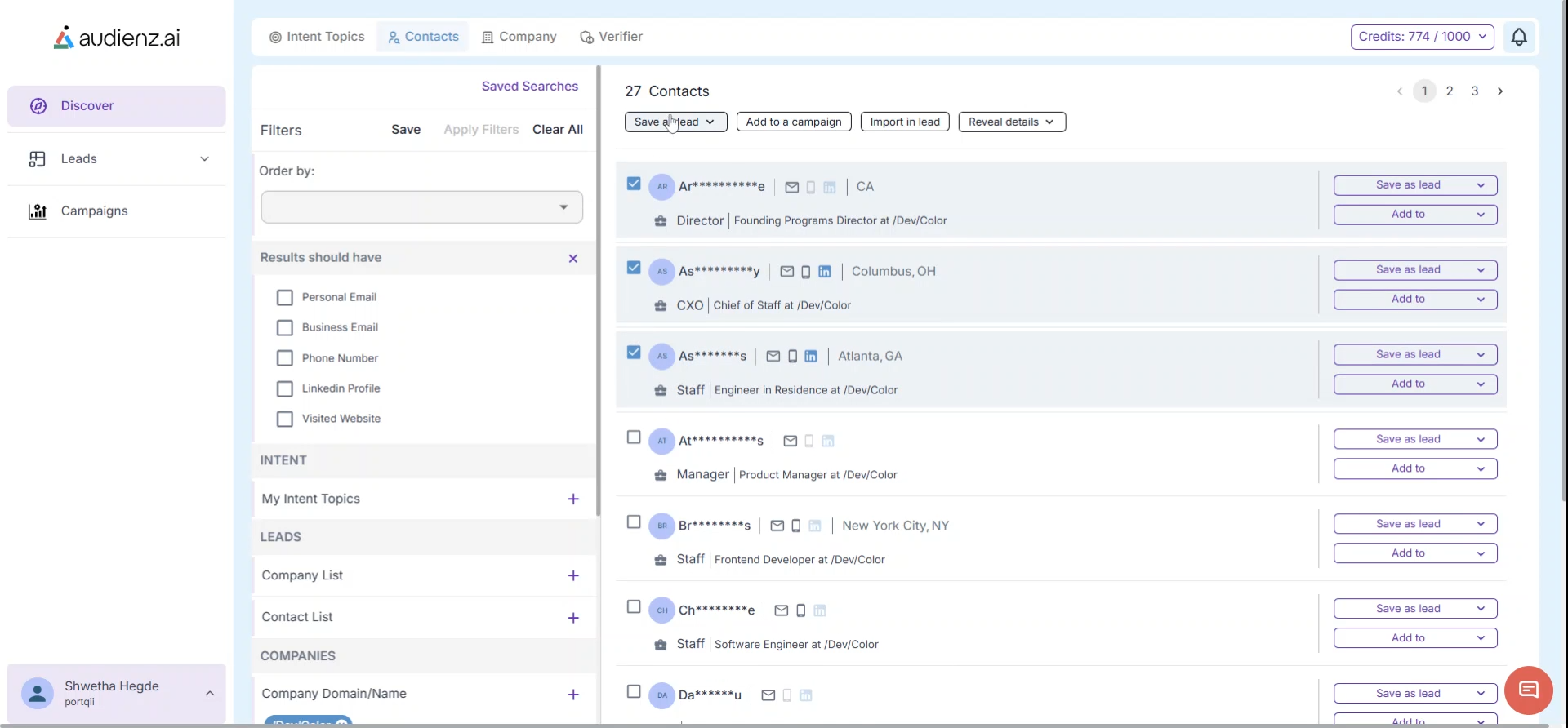The width and height of the screenshot is (1568, 728).
Task: Tick the LinkedIn Profile filter checkbox
Action: (285, 389)
